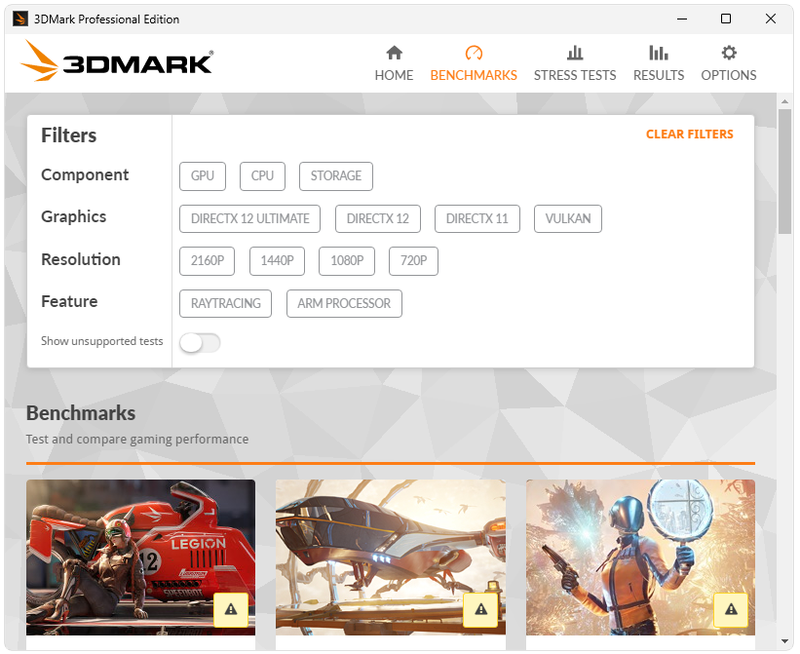
Task: Open the spaceship benchmark thumbnail
Action: pyautogui.click(x=390, y=557)
